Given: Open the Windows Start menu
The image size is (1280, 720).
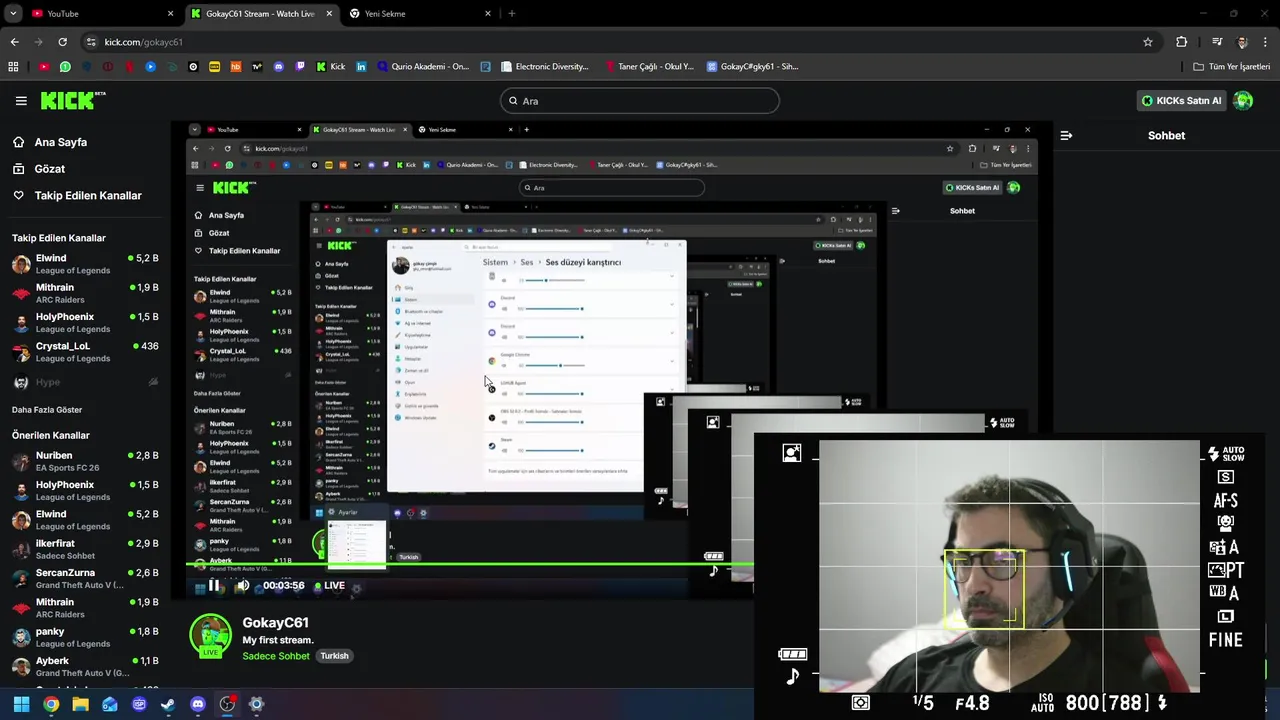Looking at the screenshot, I should point(21,704).
